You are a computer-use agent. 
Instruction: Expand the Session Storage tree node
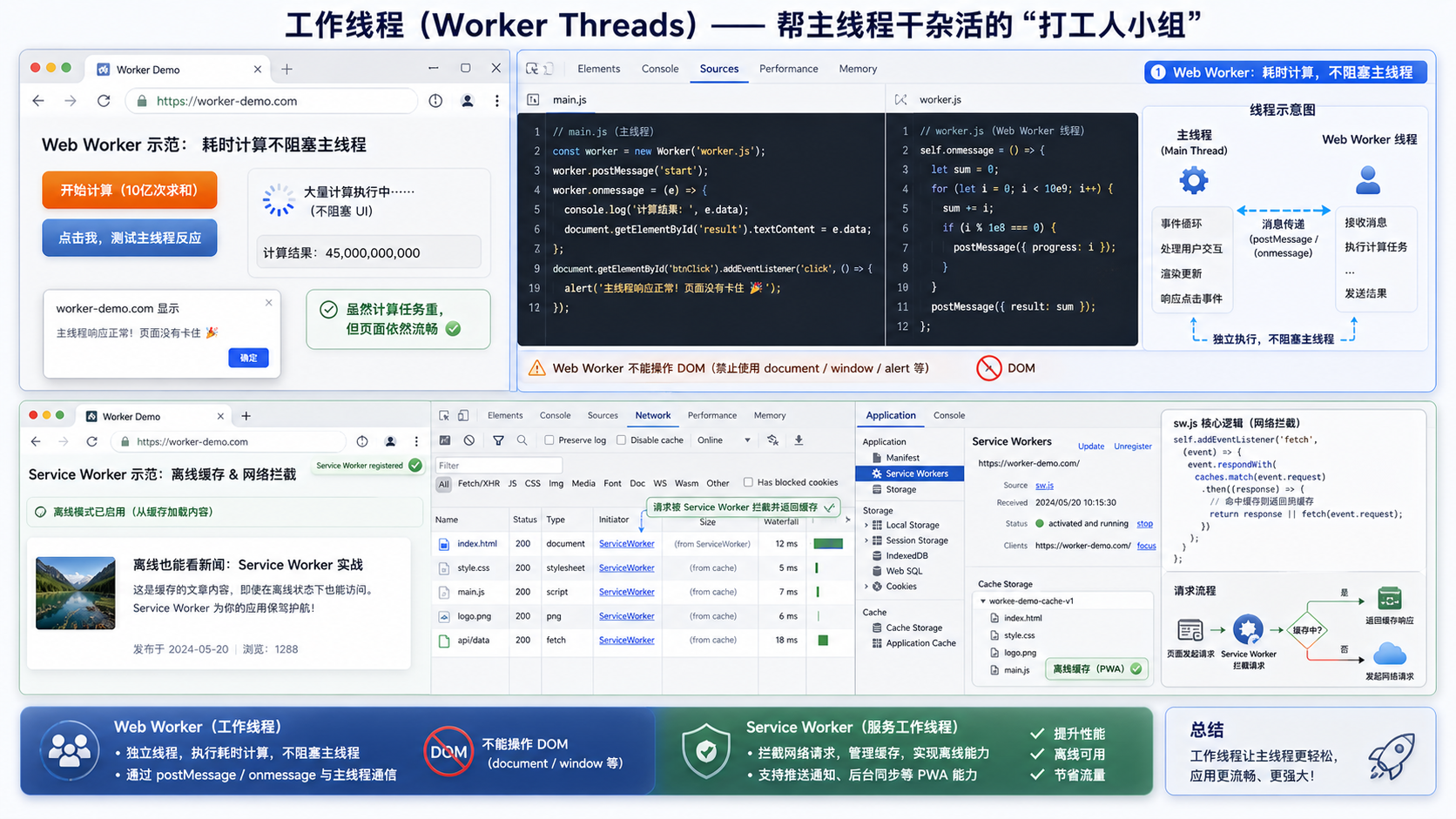[866, 540]
